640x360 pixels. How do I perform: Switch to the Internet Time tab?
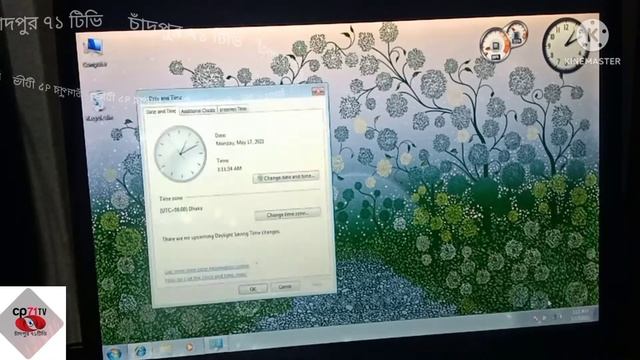(233, 109)
